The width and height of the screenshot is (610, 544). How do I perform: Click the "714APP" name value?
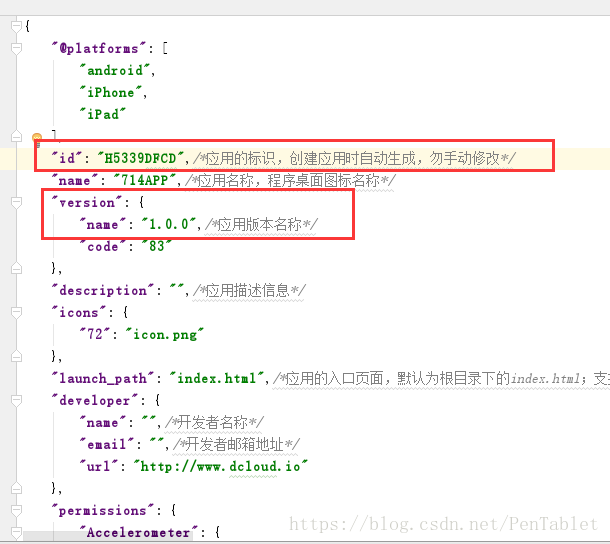[x=144, y=180]
